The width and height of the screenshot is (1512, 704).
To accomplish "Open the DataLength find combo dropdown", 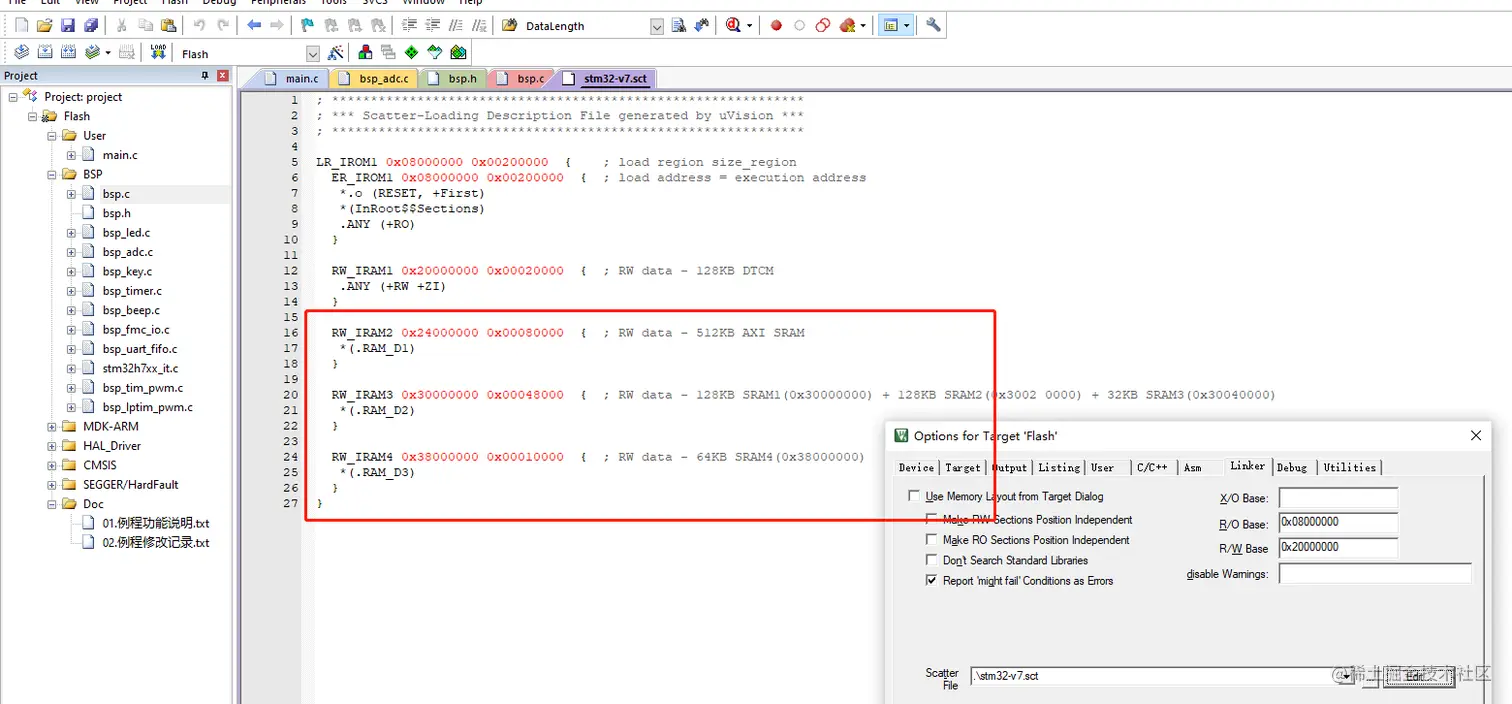I will point(657,26).
